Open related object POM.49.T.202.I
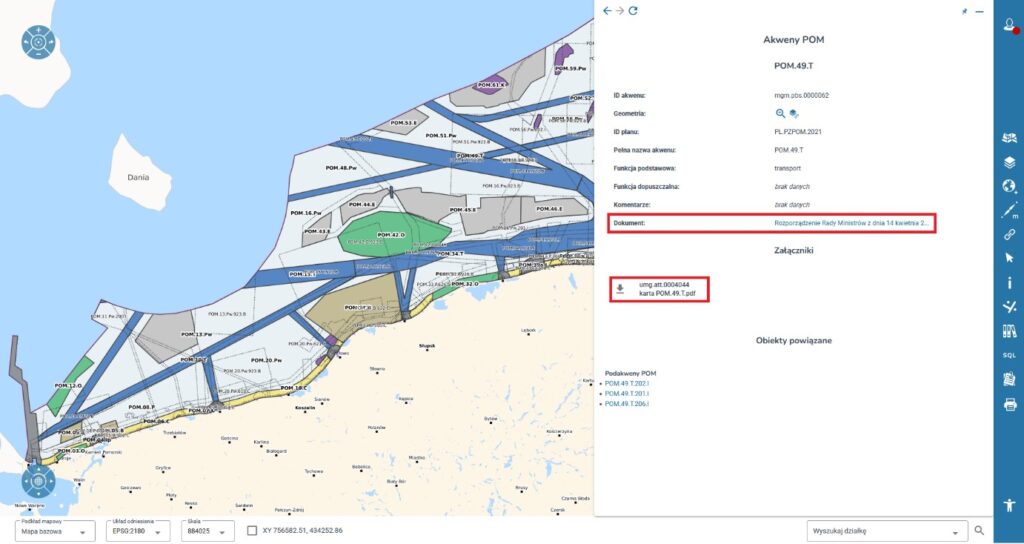This screenshot has height=544, width=1024. pos(627,382)
